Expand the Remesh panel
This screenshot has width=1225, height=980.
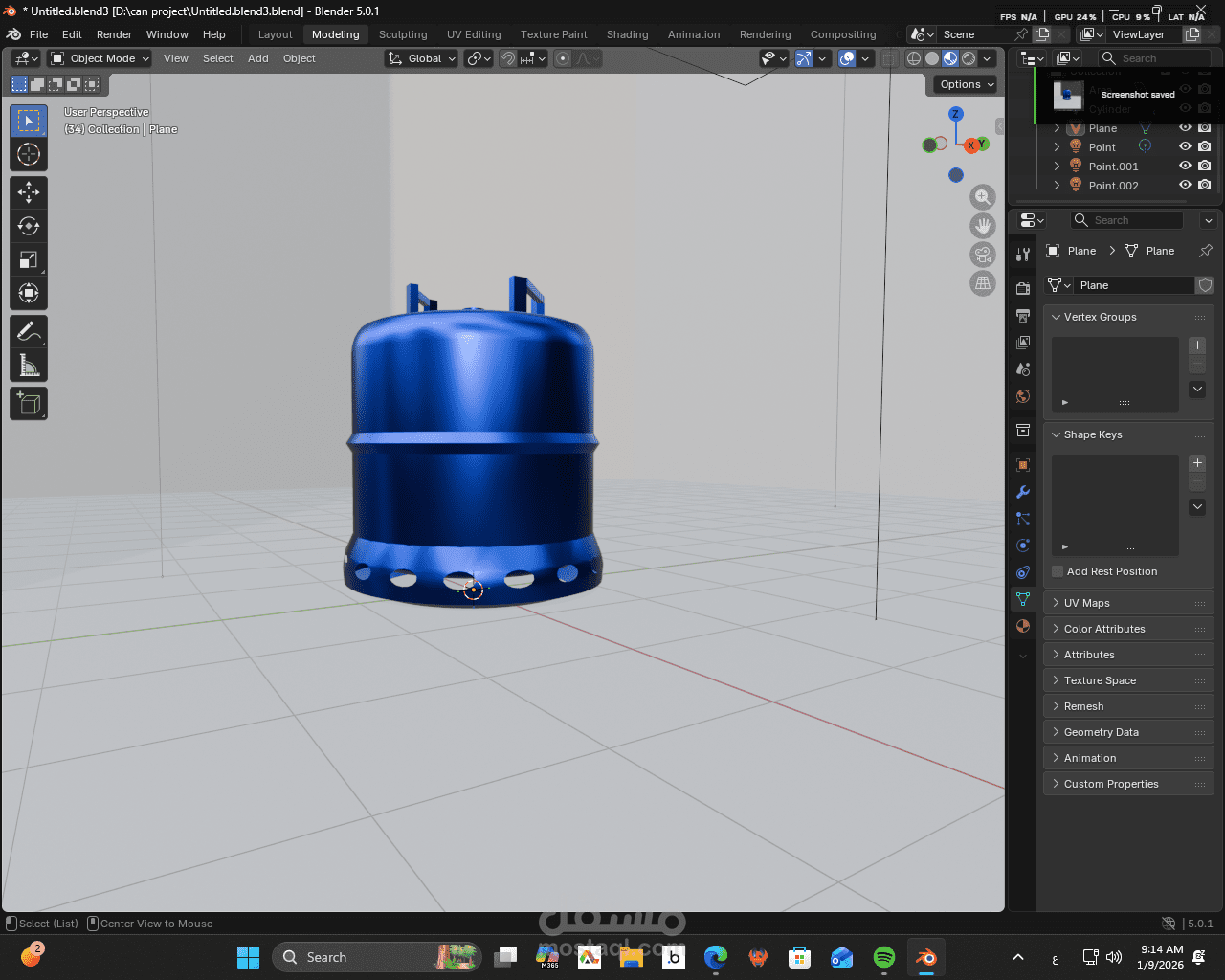[x=1056, y=706]
